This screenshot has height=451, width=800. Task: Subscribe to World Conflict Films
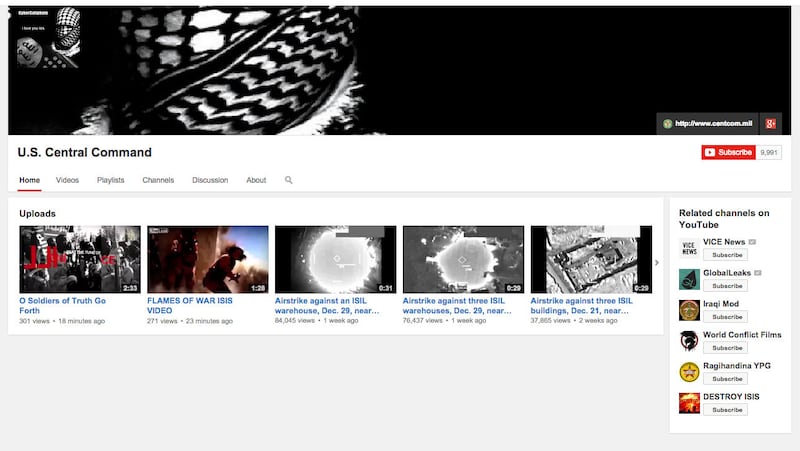[x=726, y=348]
